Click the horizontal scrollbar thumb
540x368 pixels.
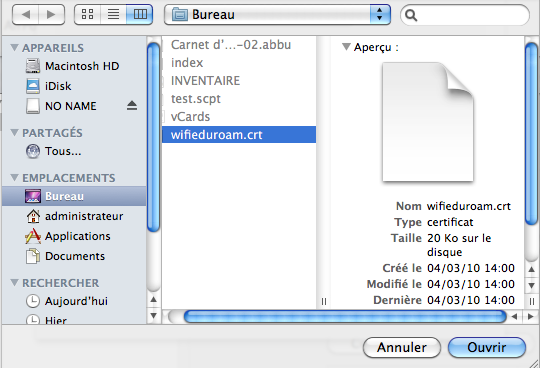pos(345,316)
